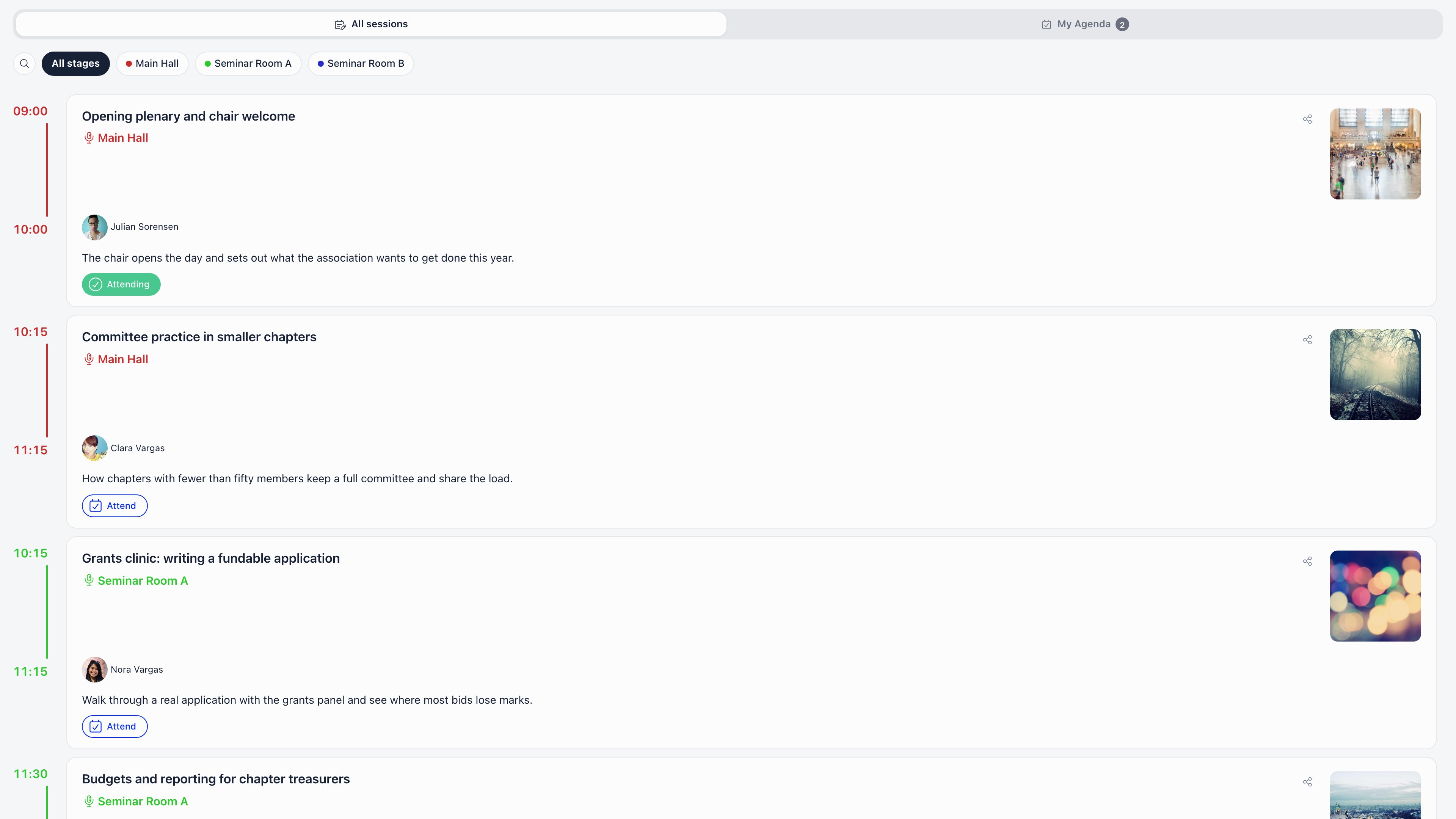Click the red 11:15 end time

coord(30,450)
